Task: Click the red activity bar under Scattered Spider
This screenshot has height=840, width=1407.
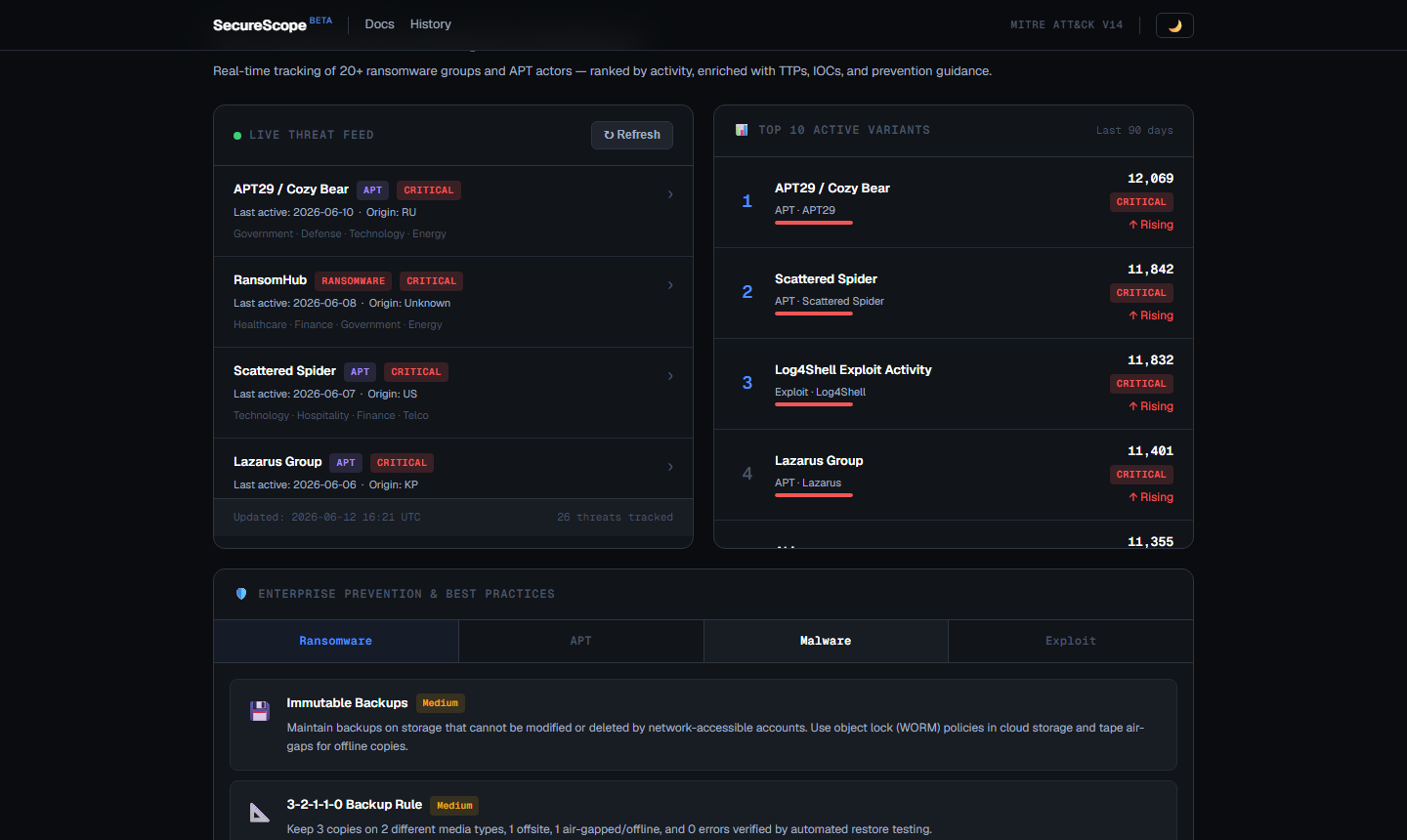Action: coord(814,314)
